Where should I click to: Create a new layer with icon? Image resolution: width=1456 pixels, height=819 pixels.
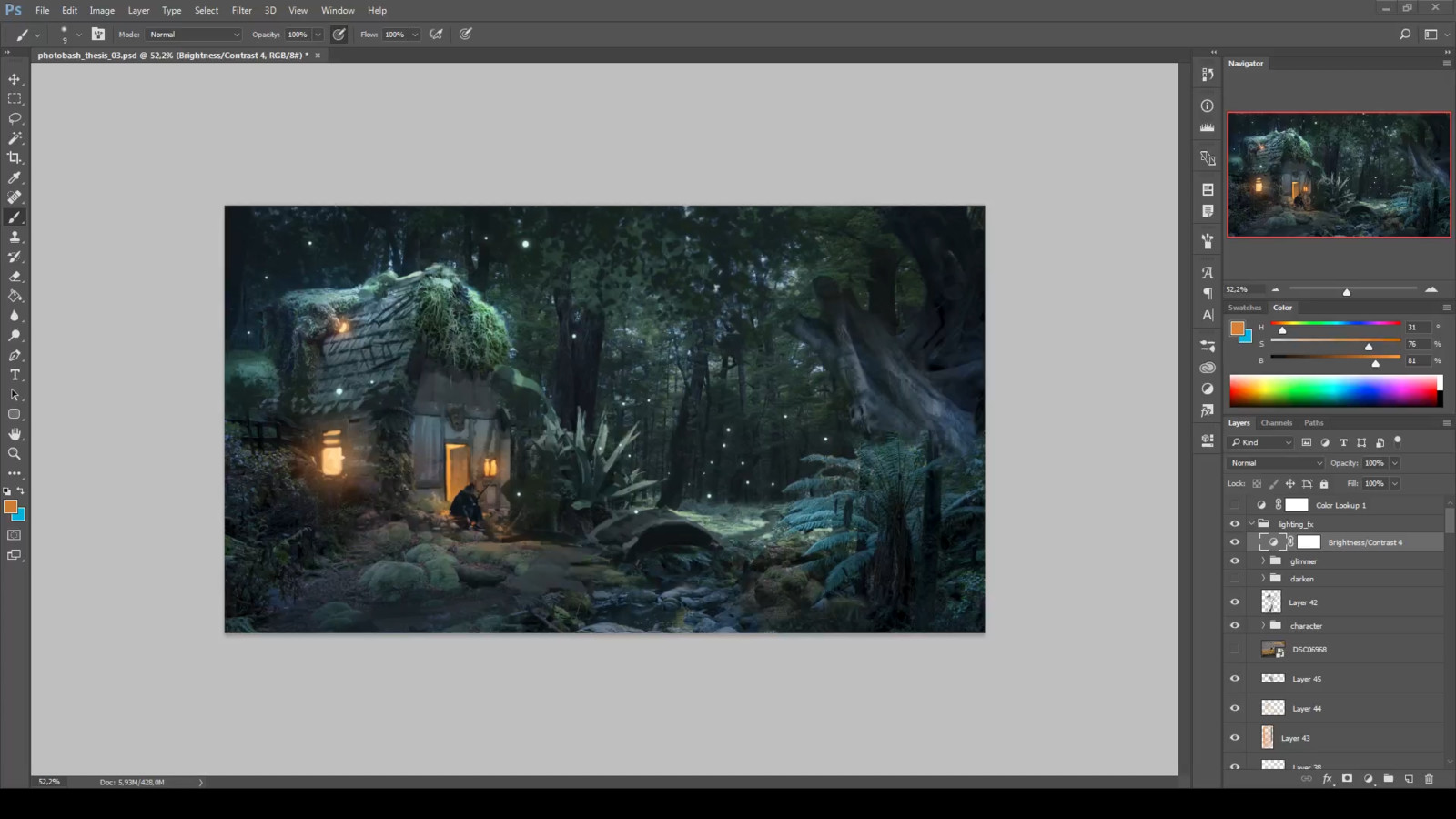(x=1409, y=779)
